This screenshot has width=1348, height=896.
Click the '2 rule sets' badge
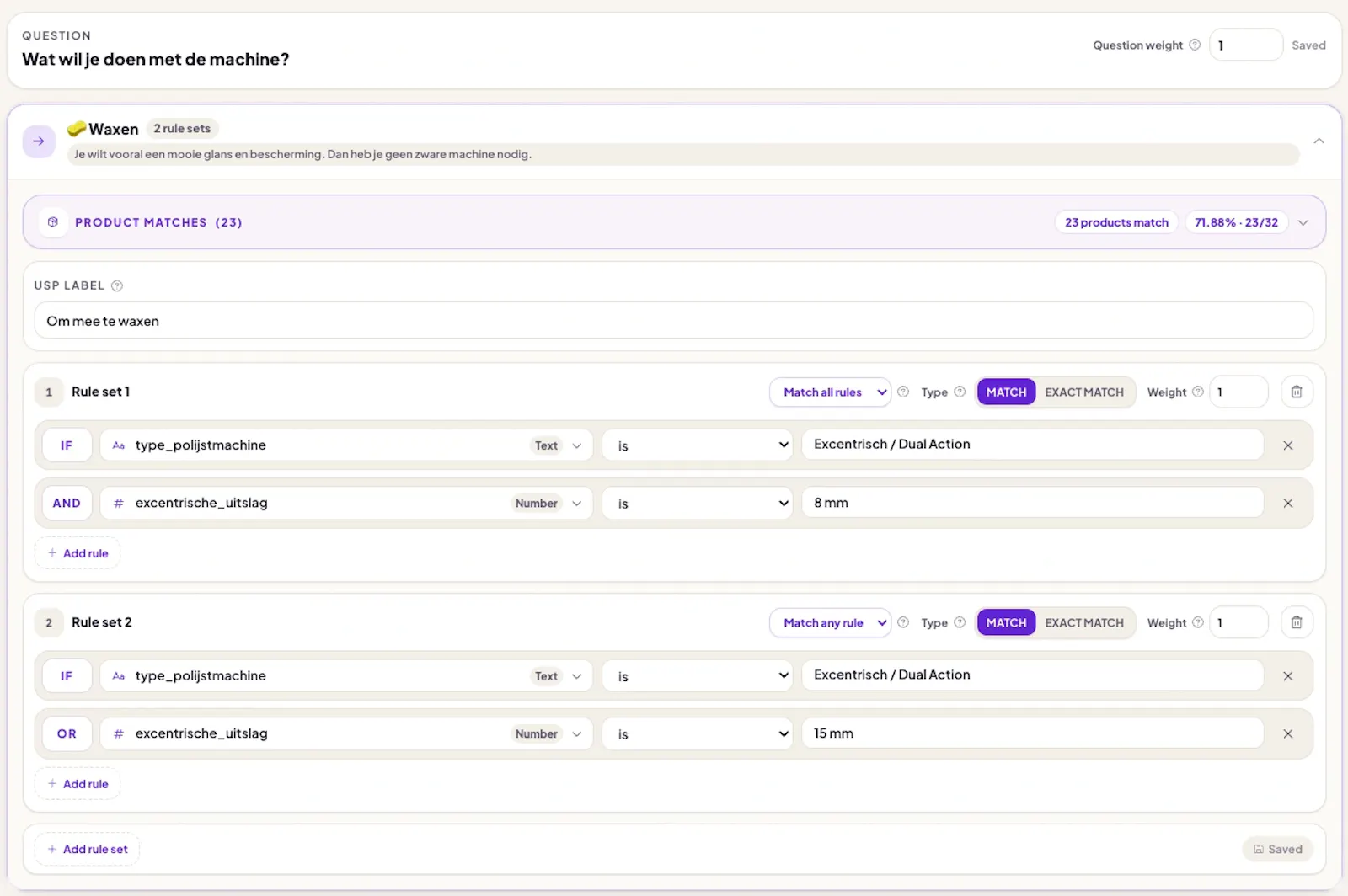182,129
